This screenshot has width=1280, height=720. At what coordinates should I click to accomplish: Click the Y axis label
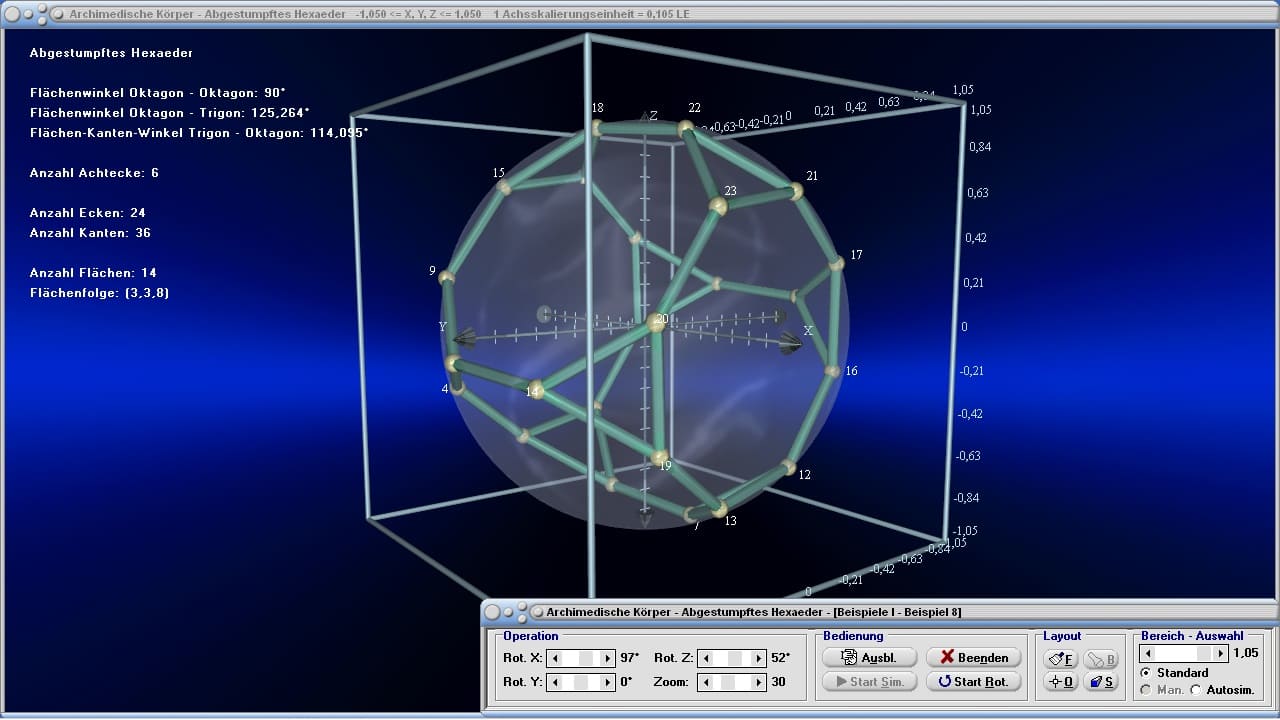[x=441, y=327]
